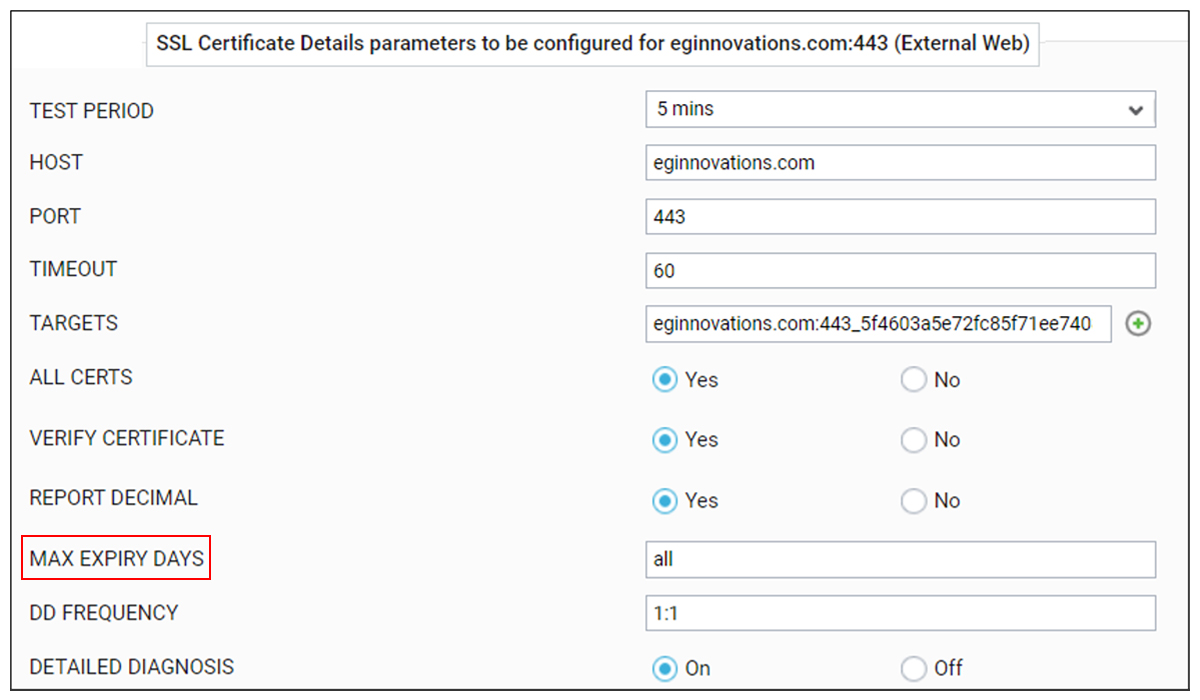Click the highlighted MAX EXPIRY DAYS label

click(x=117, y=559)
